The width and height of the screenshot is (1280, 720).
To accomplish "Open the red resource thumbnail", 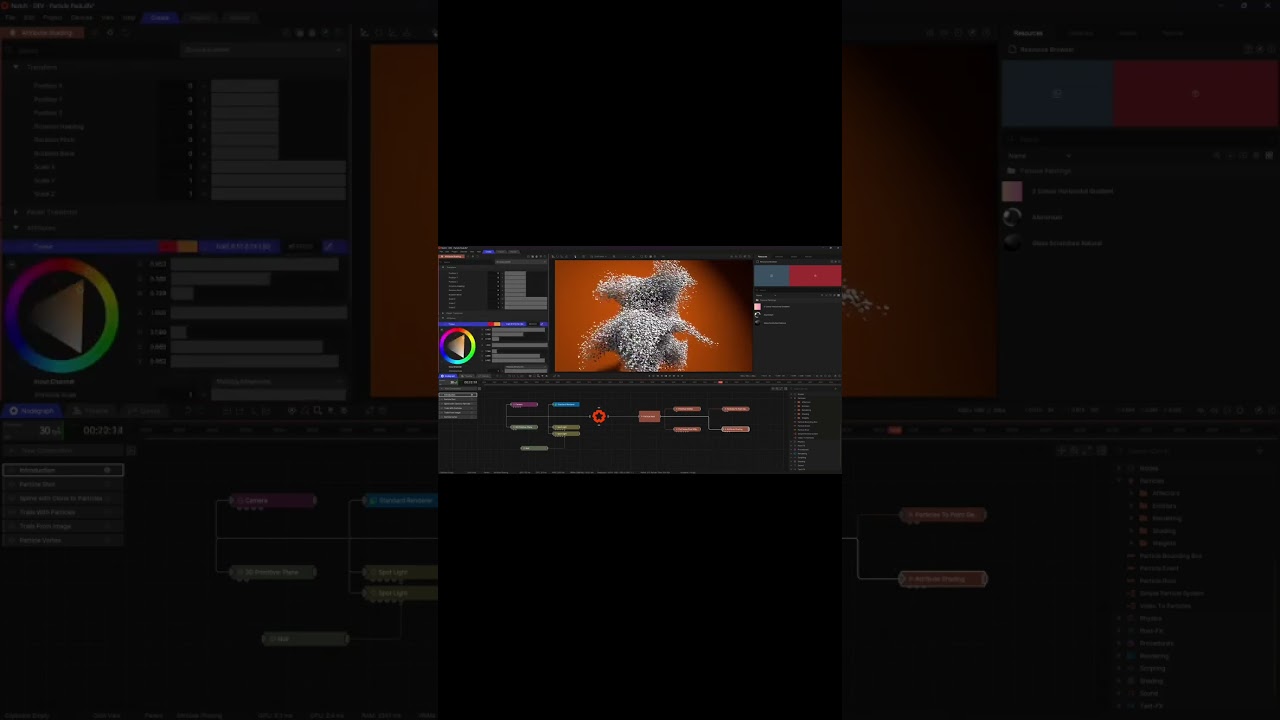I will 1196,94.
